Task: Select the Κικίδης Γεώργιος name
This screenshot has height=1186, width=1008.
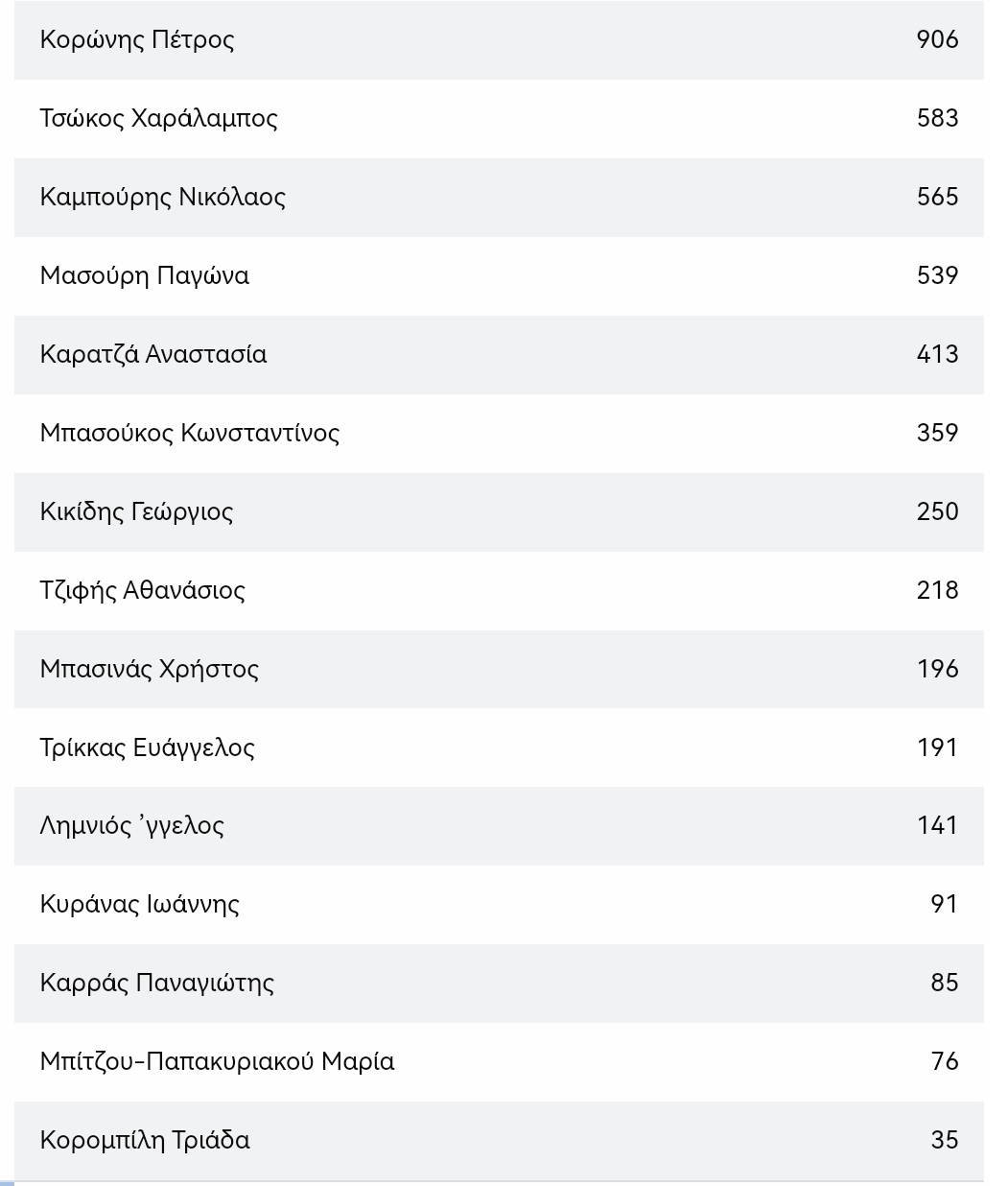Action: click(x=137, y=511)
